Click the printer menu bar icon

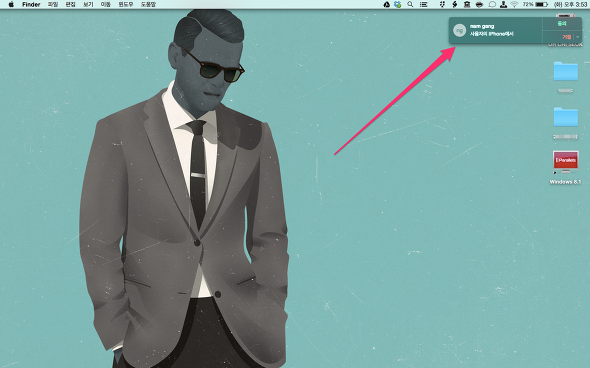pos(479,5)
